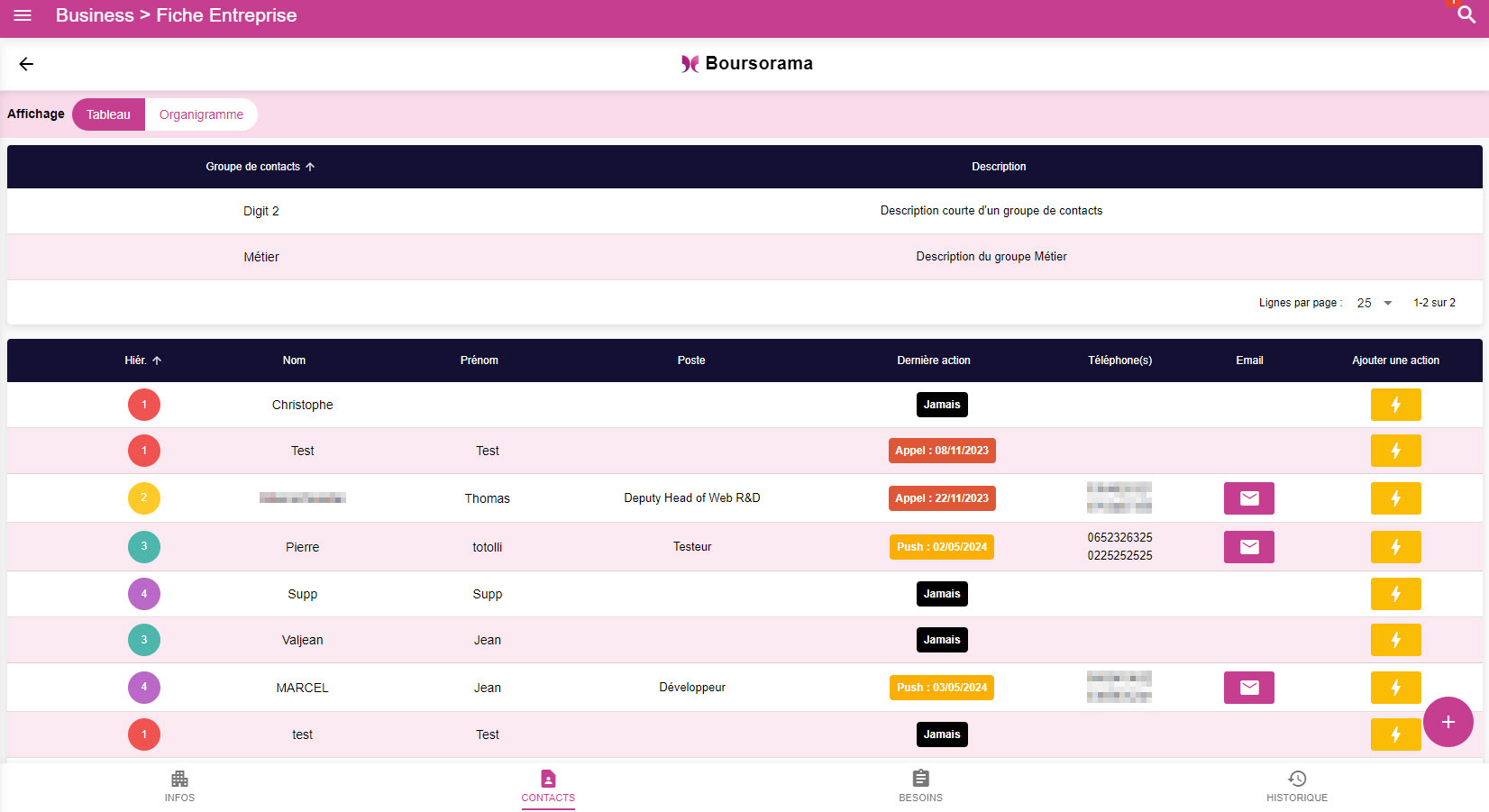Click the Poste column header
Image resolution: width=1489 pixels, height=812 pixels.
pyautogui.click(x=691, y=360)
